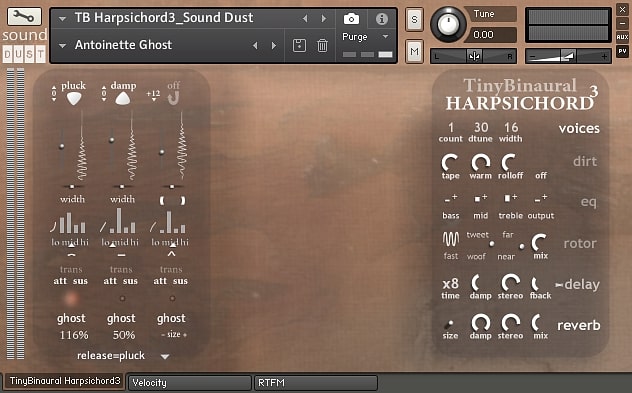Open the instrument info icon
The height and width of the screenshot is (393, 632).
pos(381,19)
